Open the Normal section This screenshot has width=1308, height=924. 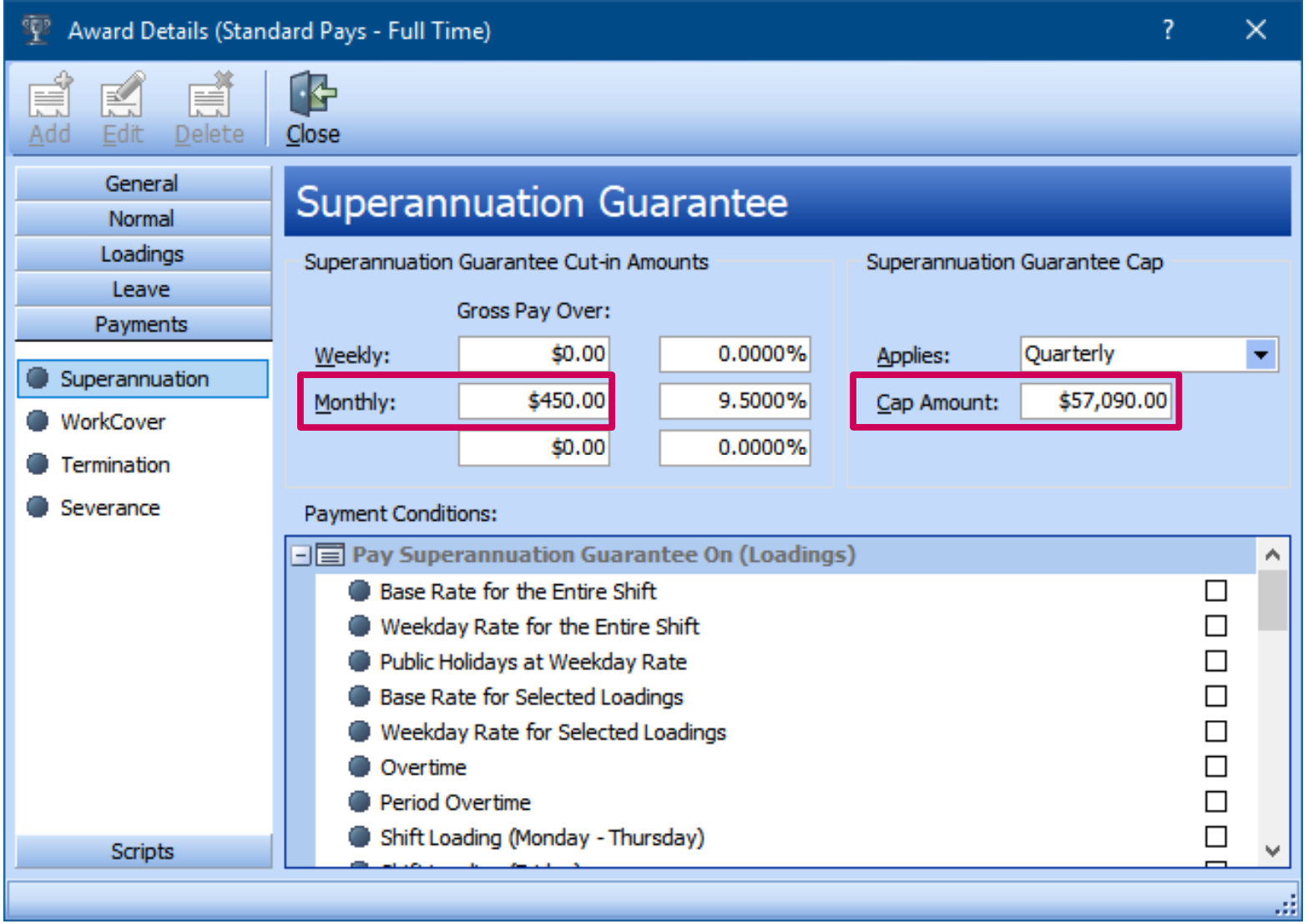(143, 219)
